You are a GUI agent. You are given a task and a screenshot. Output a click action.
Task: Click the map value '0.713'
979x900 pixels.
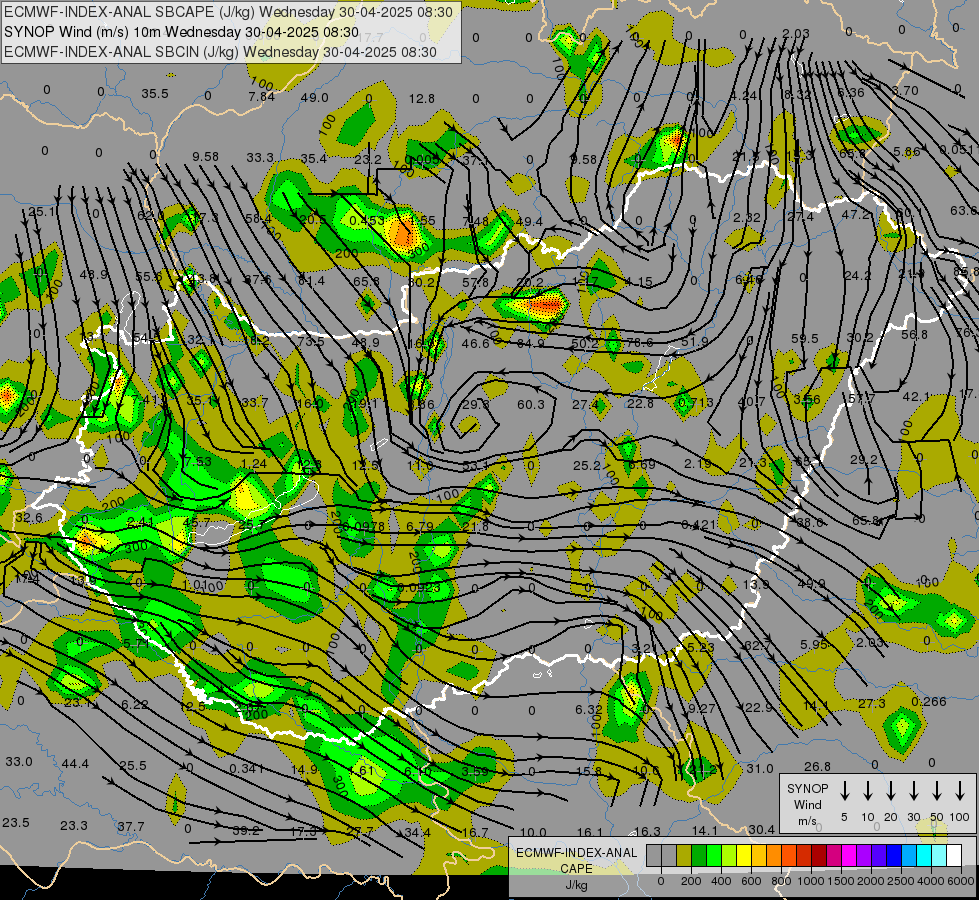coord(695,402)
